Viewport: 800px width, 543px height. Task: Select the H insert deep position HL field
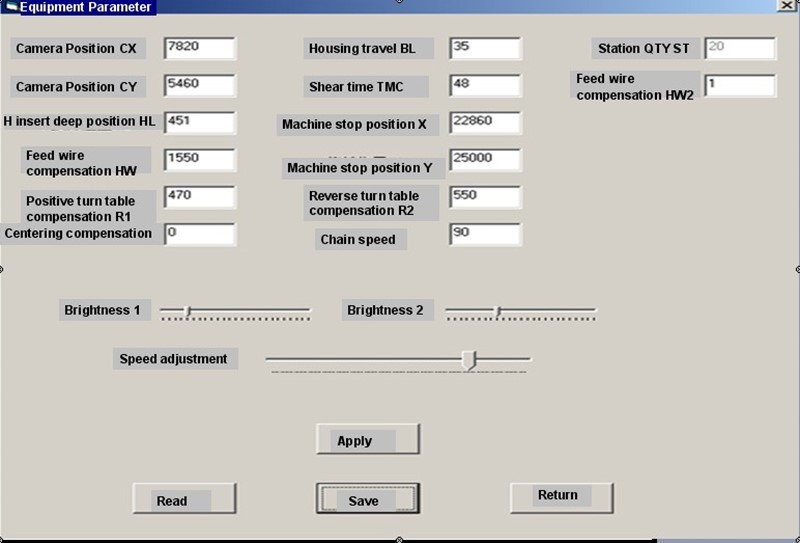coord(200,123)
